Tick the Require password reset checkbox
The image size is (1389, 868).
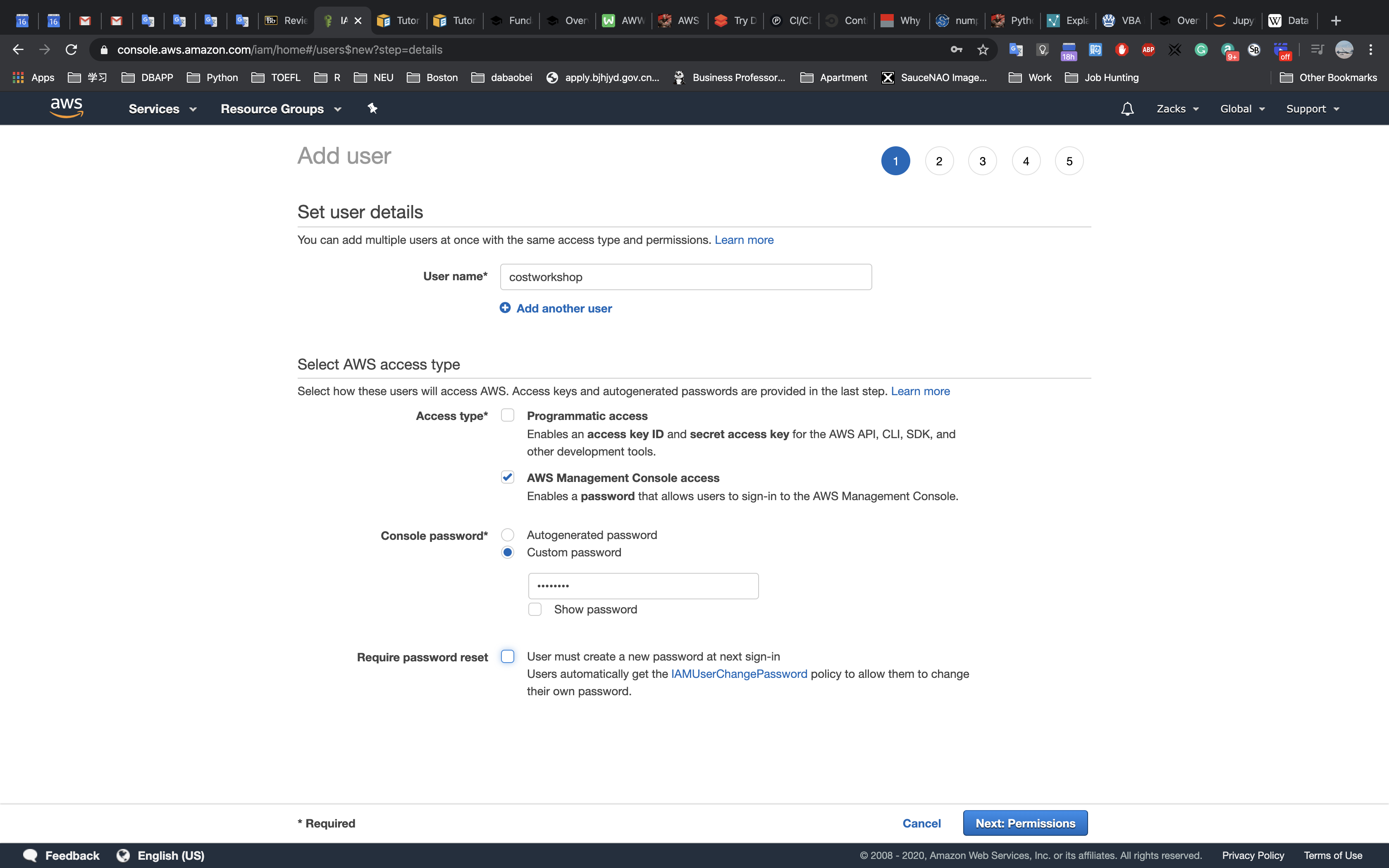point(507,656)
